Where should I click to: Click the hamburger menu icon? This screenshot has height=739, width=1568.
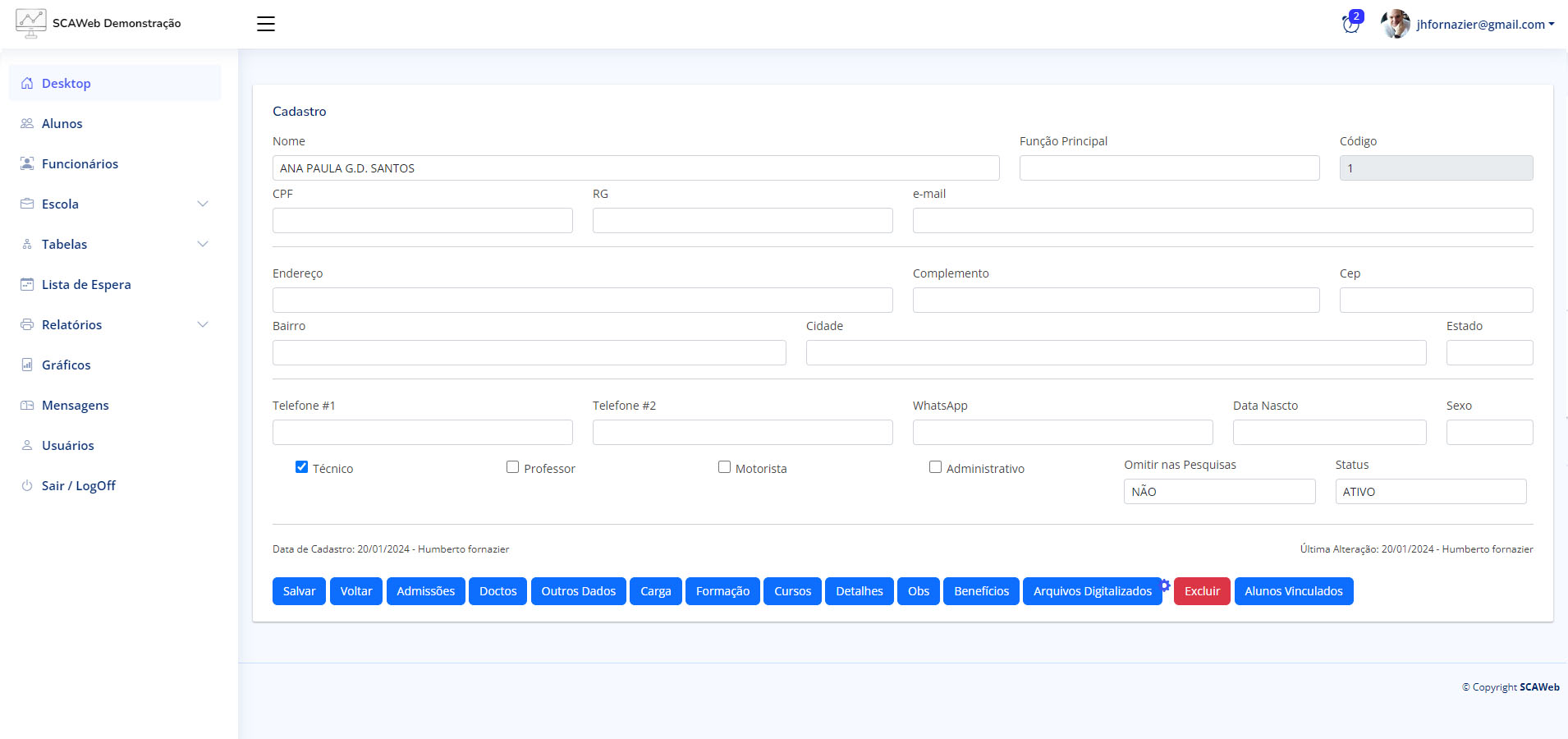point(265,24)
